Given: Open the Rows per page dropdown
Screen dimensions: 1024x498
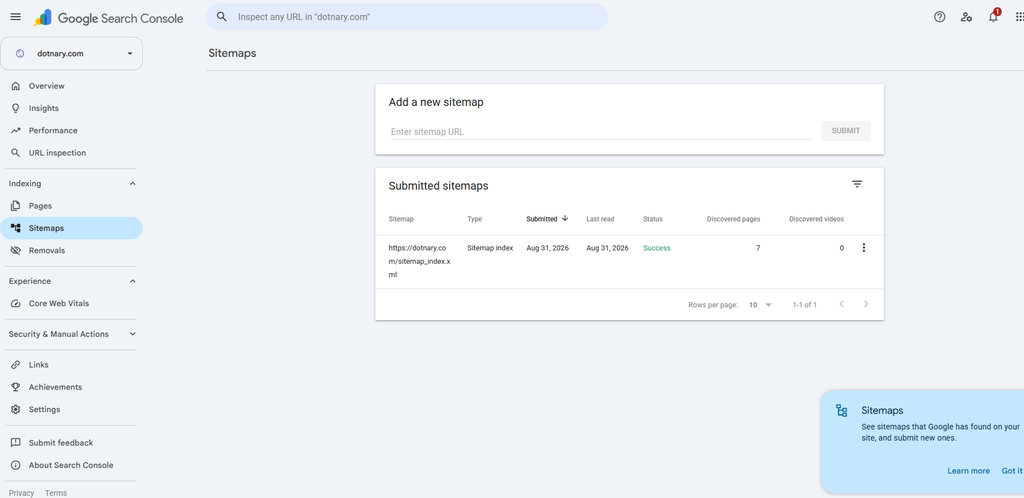Looking at the screenshot, I should tap(760, 305).
